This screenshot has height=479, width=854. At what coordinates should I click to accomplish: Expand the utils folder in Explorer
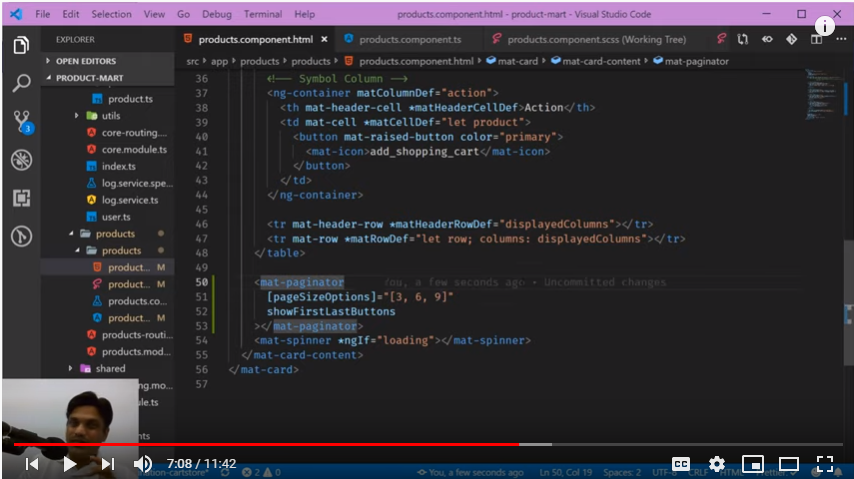click(x=110, y=116)
